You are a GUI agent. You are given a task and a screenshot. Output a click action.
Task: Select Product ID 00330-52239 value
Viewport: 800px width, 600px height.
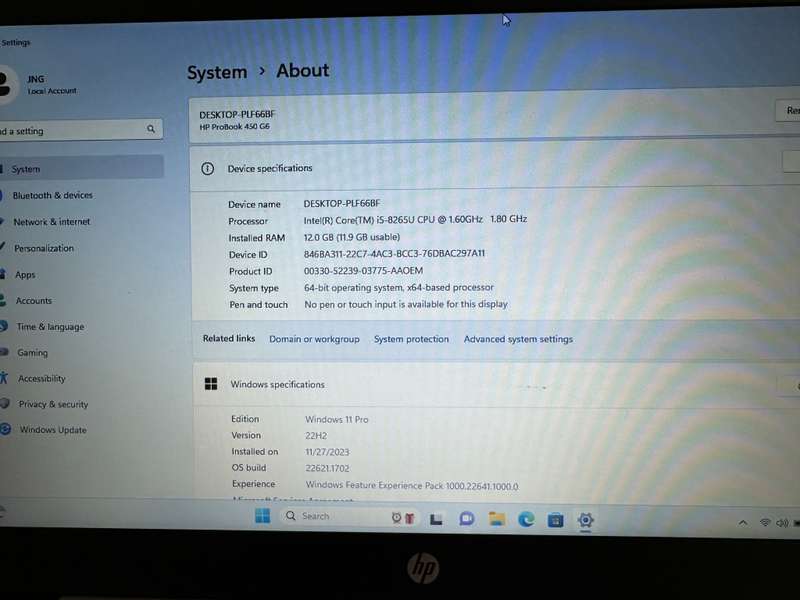[x=363, y=270]
